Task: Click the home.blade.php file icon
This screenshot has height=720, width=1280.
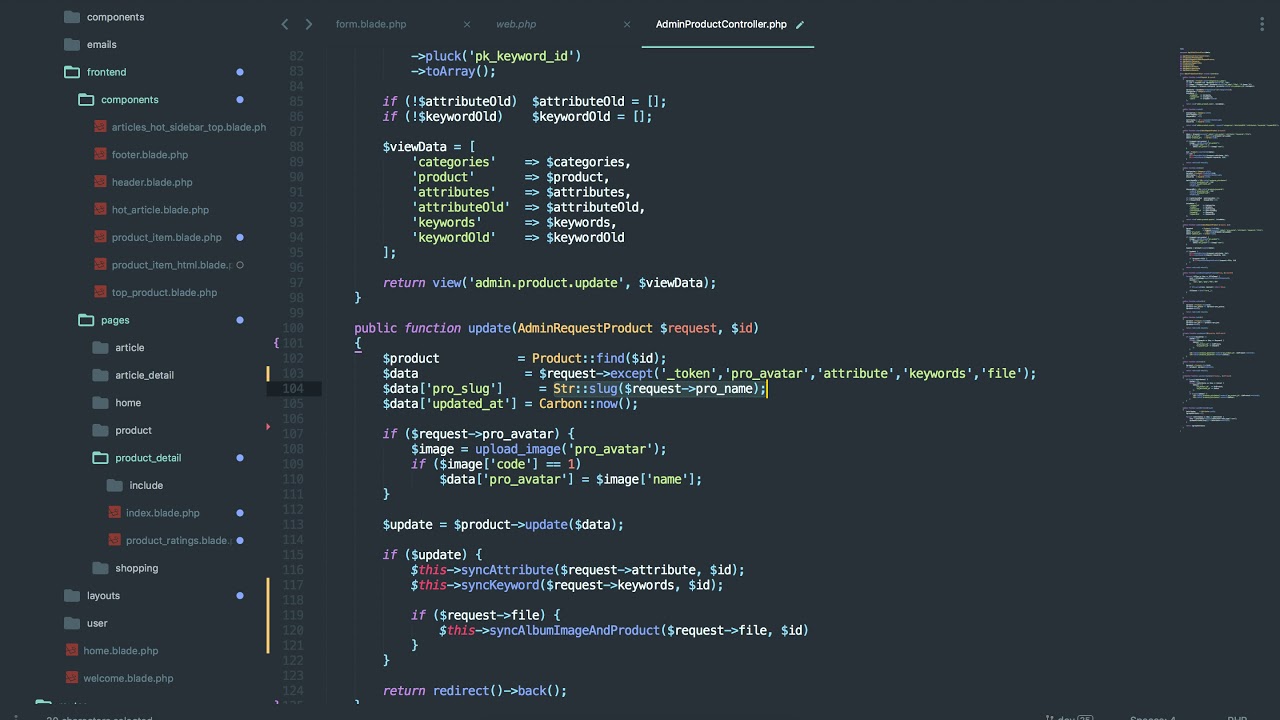Action: [x=72, y=650]
